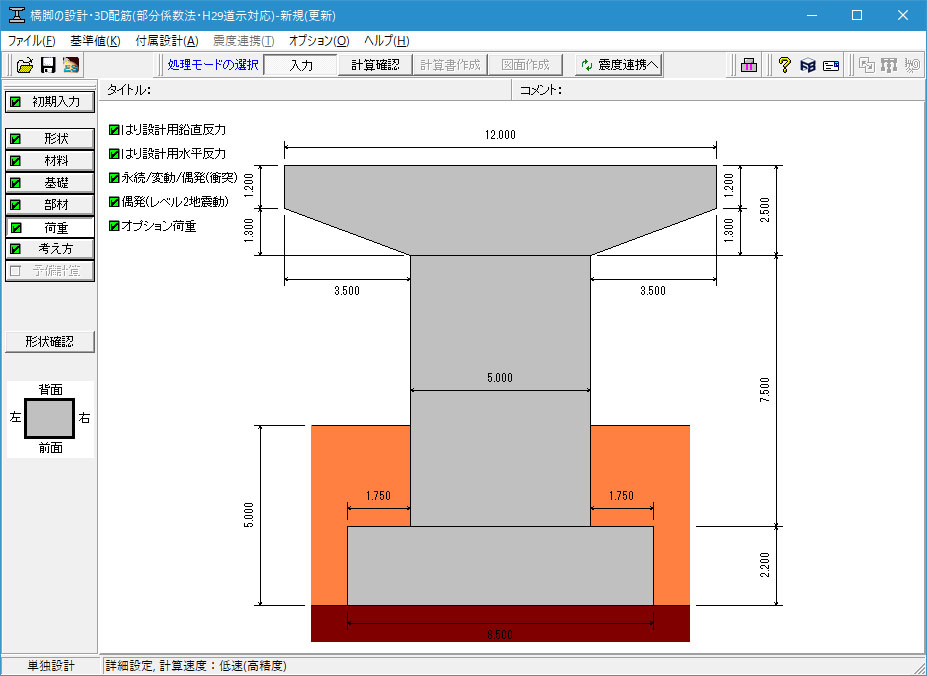Screen dimensions: 927x676
Task: Click the grayed pier frame toolbar icon
Action: click(x=889, y=65)
